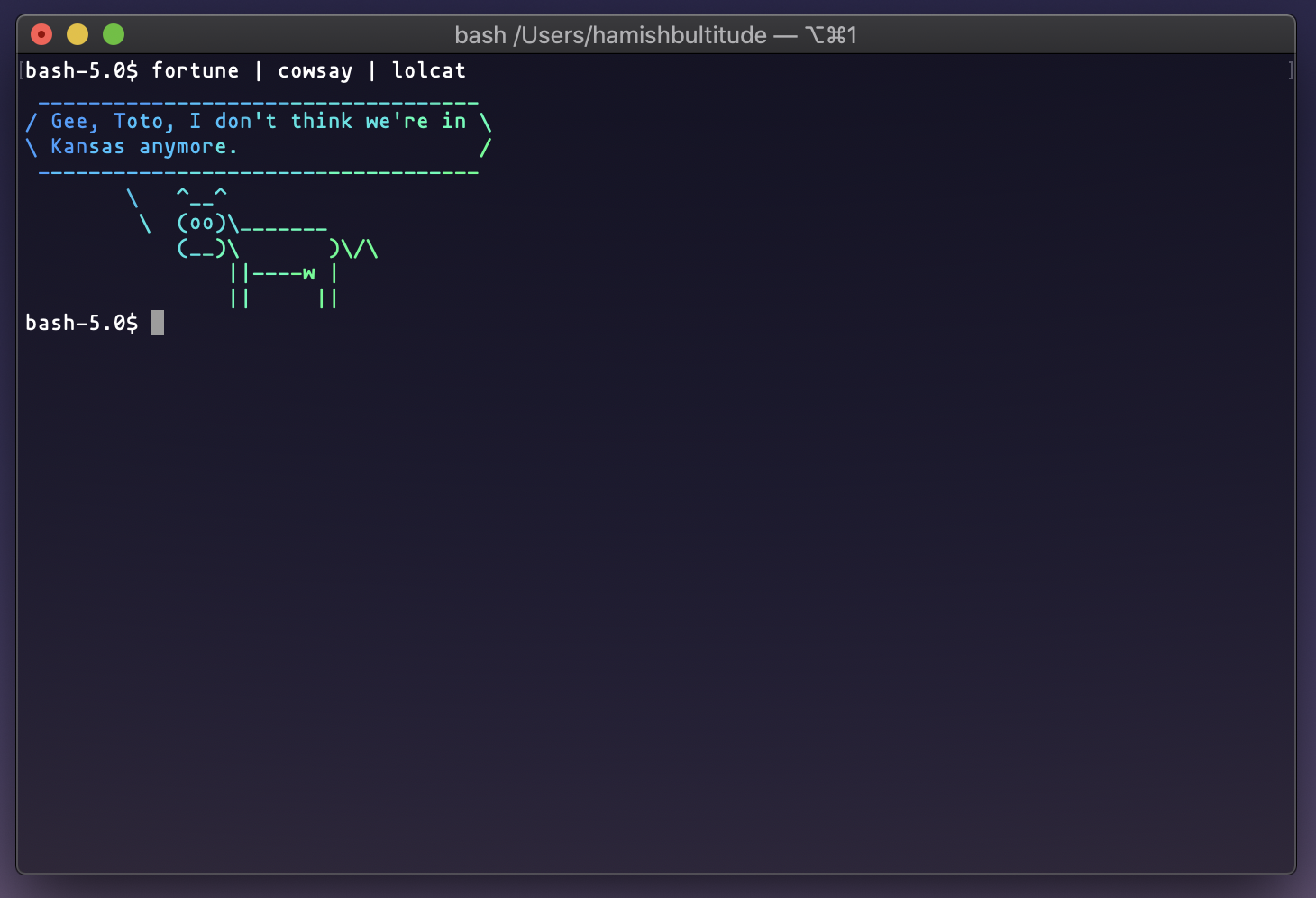
Task: Click the cow's eyes '(oo)'
Action: point(202,223)
